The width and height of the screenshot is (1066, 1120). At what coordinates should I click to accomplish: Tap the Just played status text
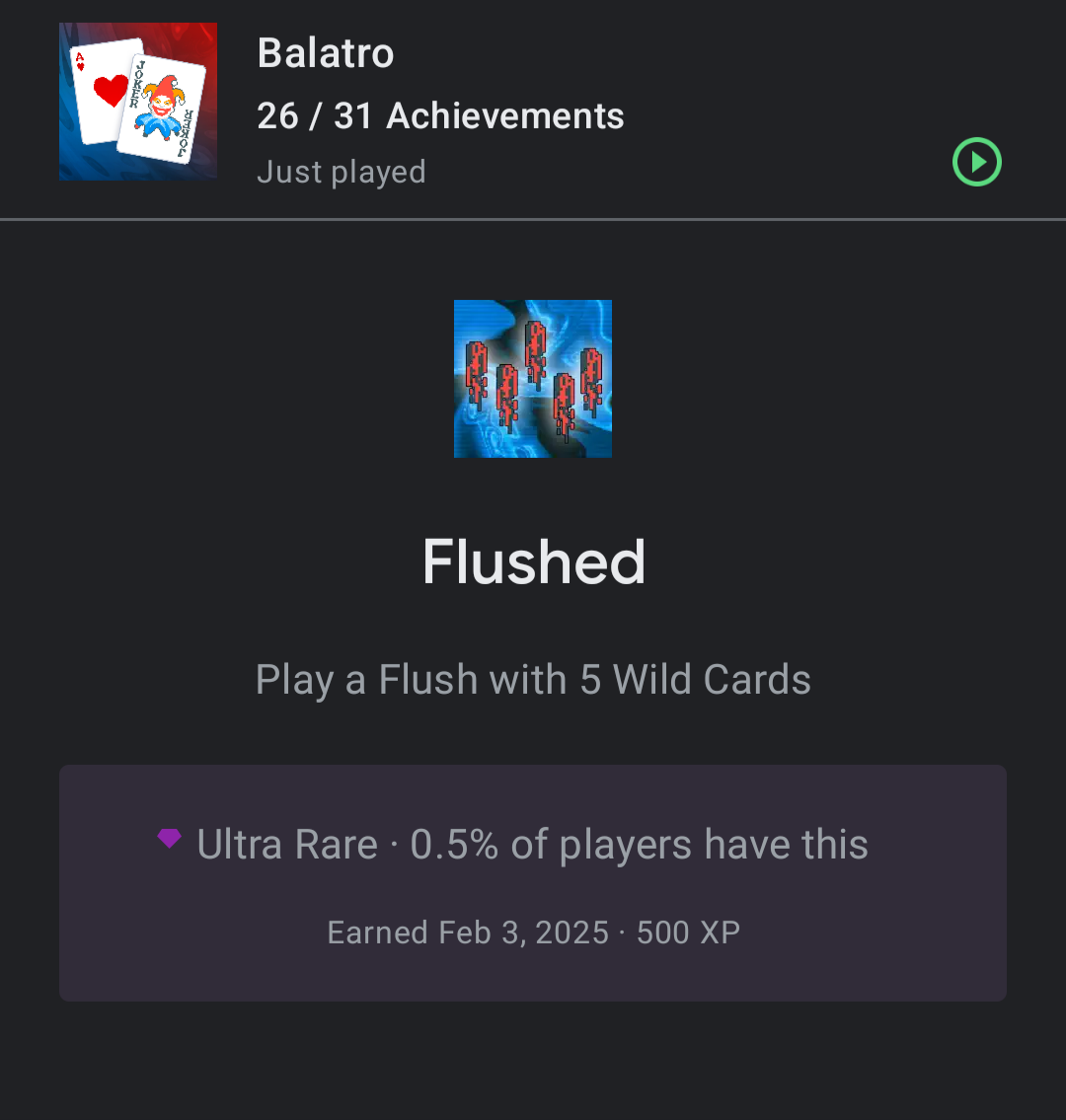click(x=342, y=172)
